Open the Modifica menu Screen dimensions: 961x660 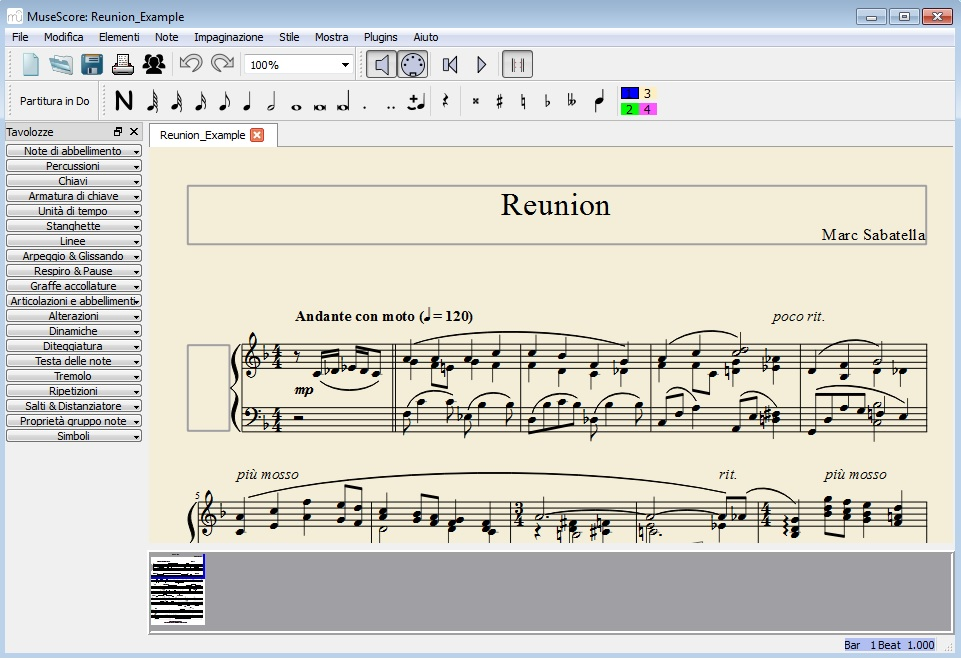(64, 37)
